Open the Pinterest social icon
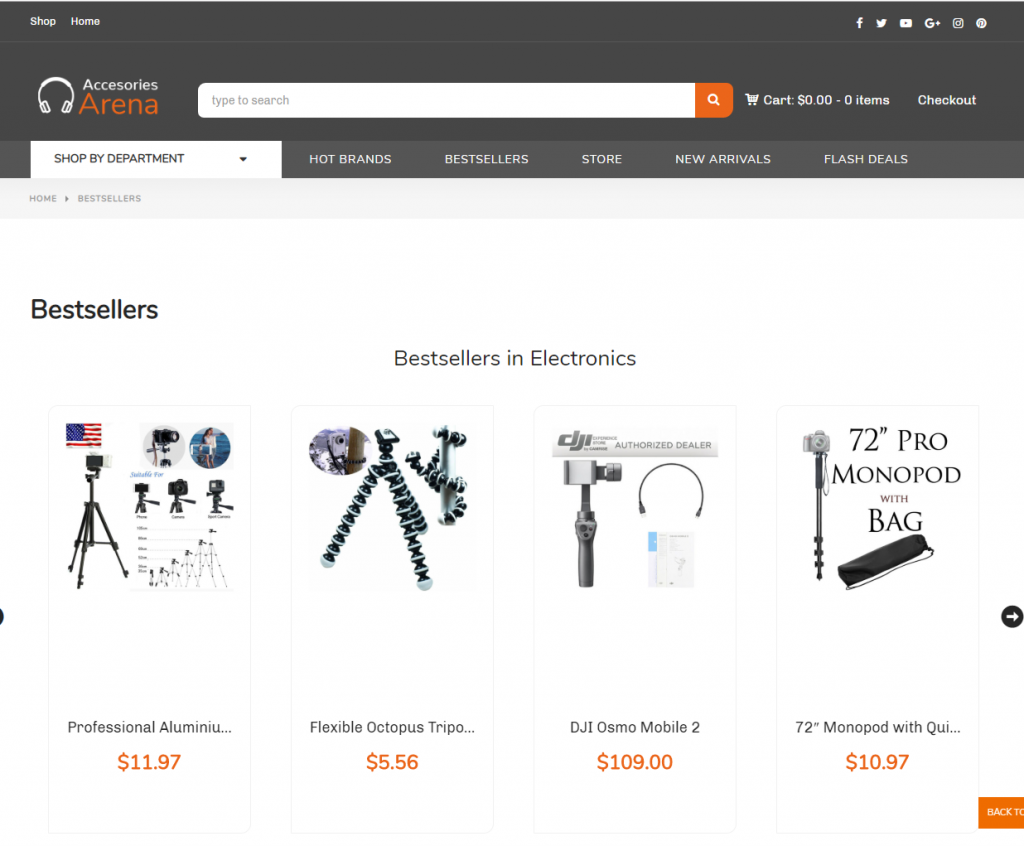This screenshot has height=846, width=1024. coord(981,23)
